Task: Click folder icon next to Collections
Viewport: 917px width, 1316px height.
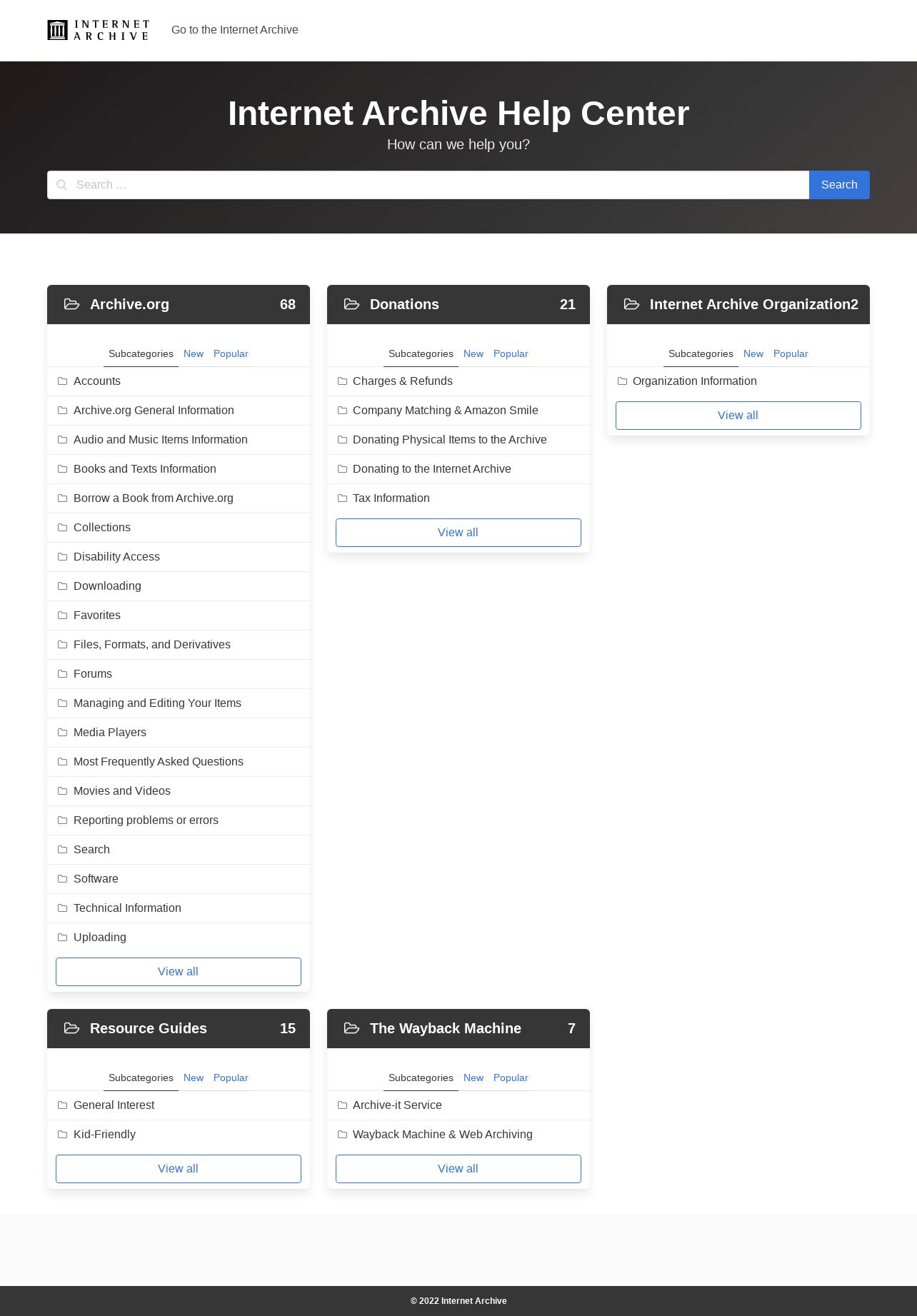Action: tap(62, 528)
